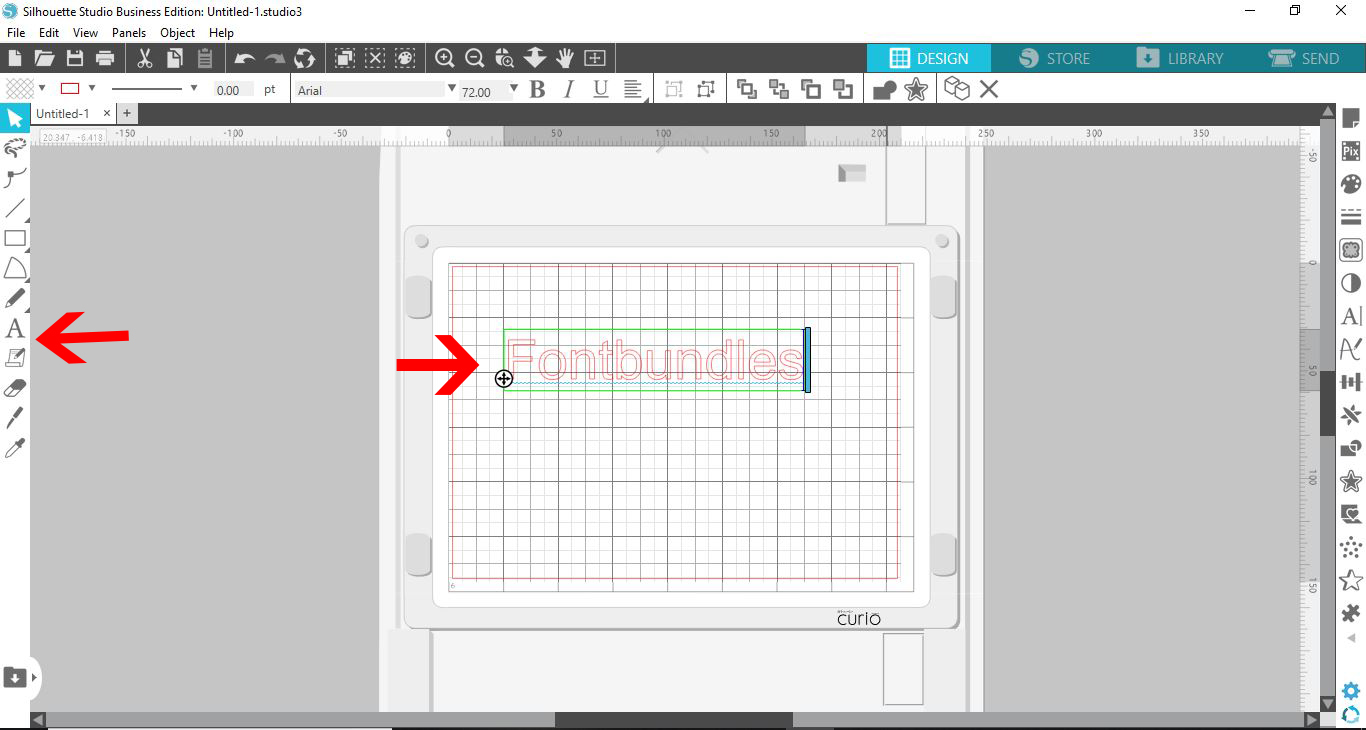Create a new document
Screen dimensions: 1366x730
[x=15, y=58]
